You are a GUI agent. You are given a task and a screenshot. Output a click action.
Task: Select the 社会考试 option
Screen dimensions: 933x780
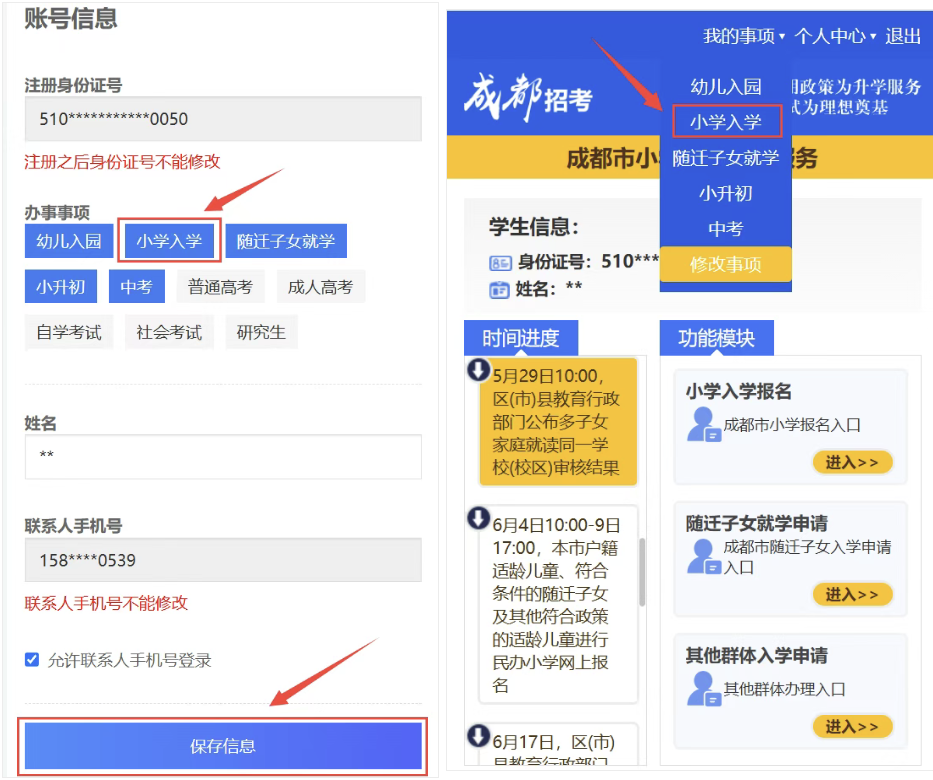(170, 332)
